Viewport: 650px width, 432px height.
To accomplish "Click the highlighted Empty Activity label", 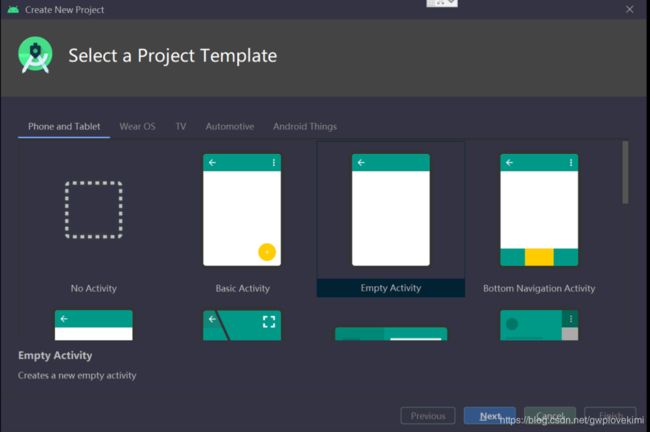I will pos(391,288).
